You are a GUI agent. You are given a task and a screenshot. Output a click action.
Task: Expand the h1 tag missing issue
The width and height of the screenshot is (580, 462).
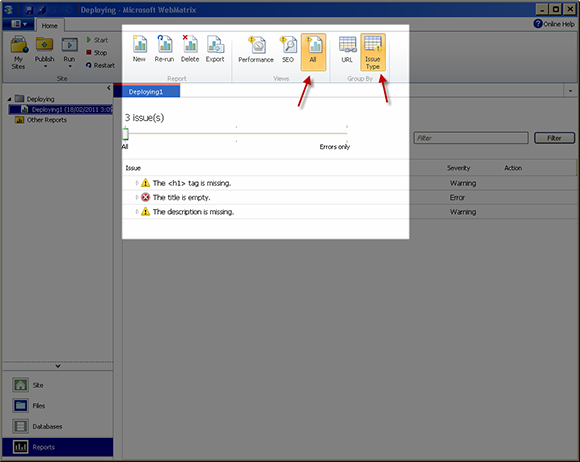[137, 183]
